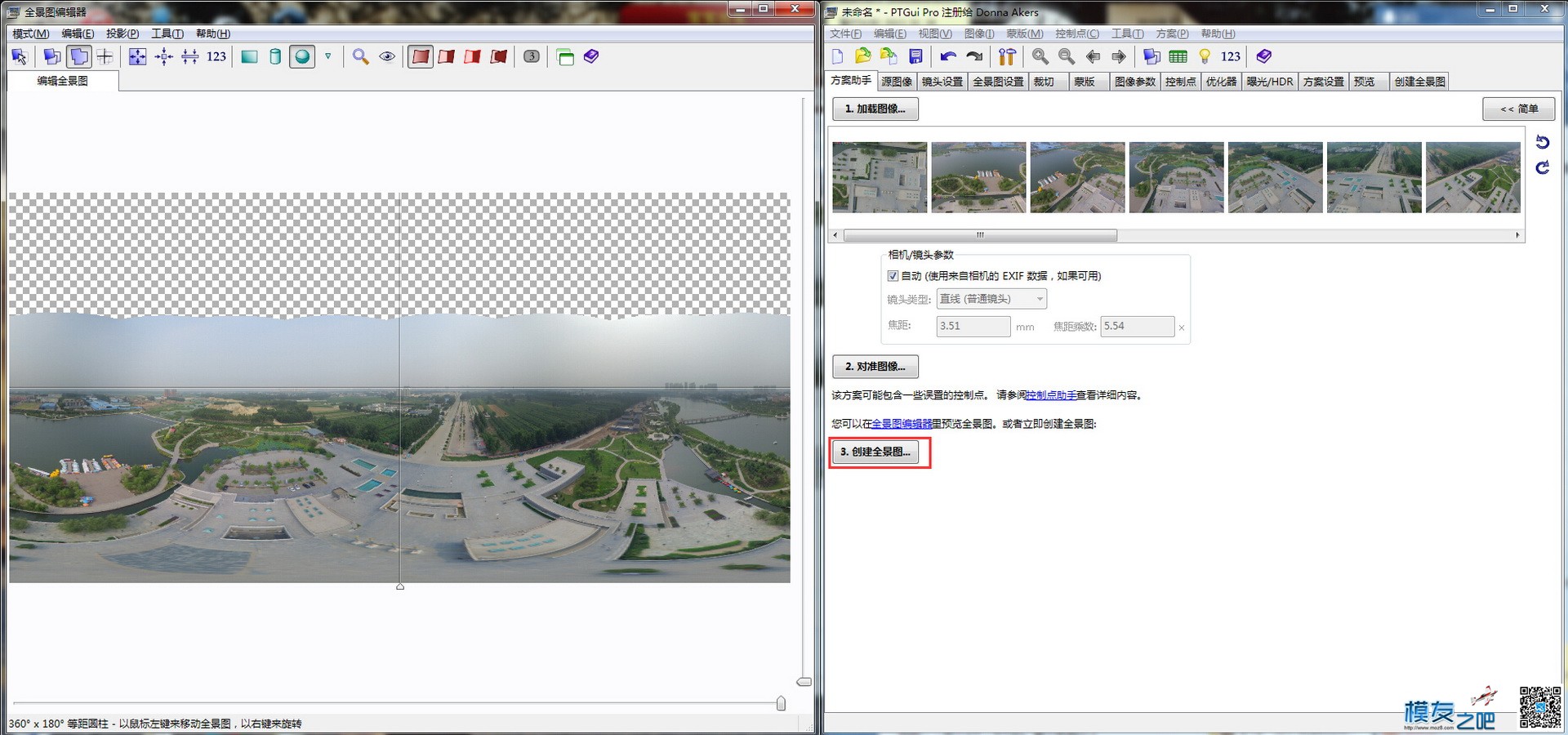Toggle the third red display mode icon

click(473, 56)
